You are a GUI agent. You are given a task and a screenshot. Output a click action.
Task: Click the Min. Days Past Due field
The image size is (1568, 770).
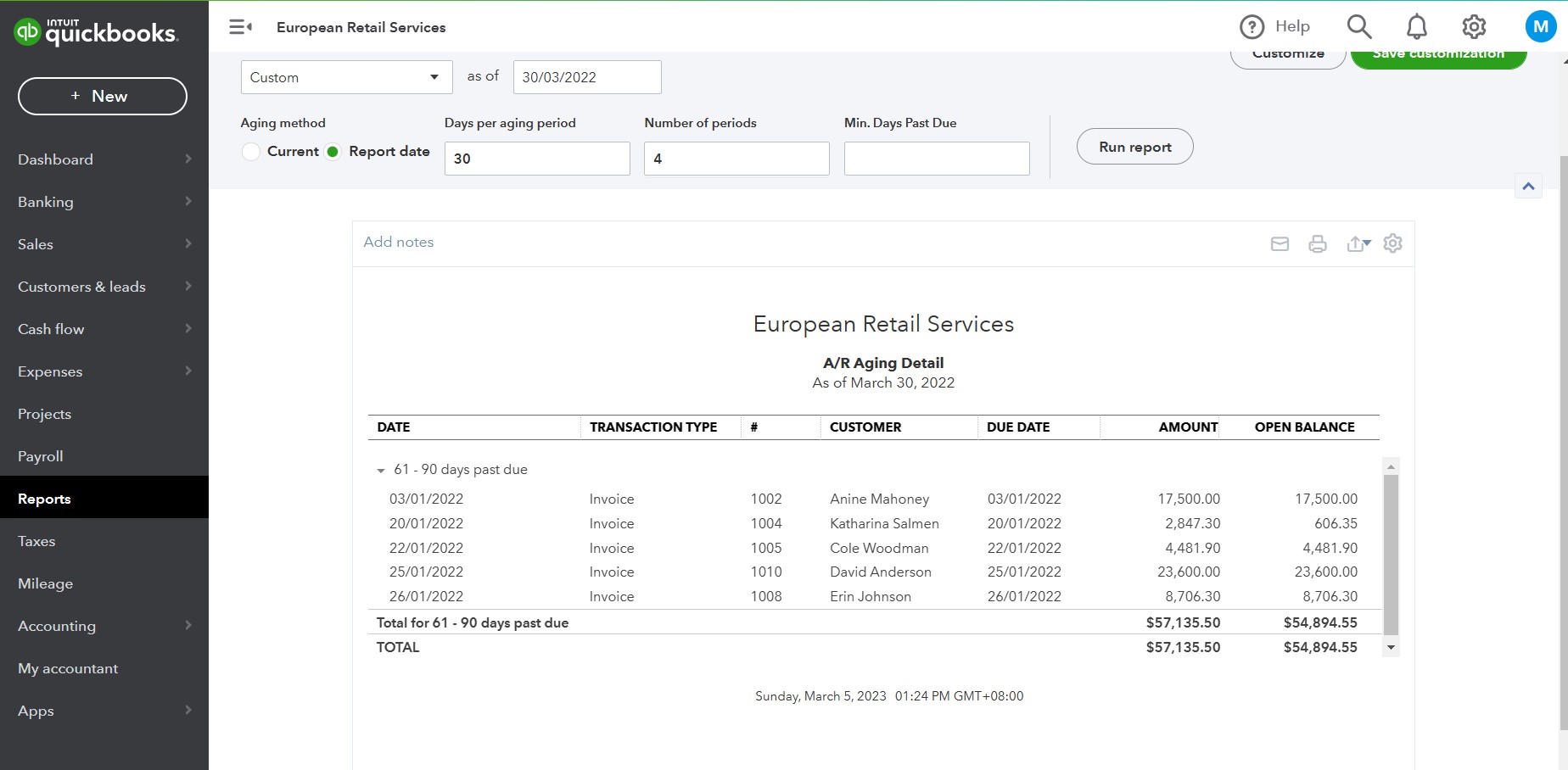(936, 159)
